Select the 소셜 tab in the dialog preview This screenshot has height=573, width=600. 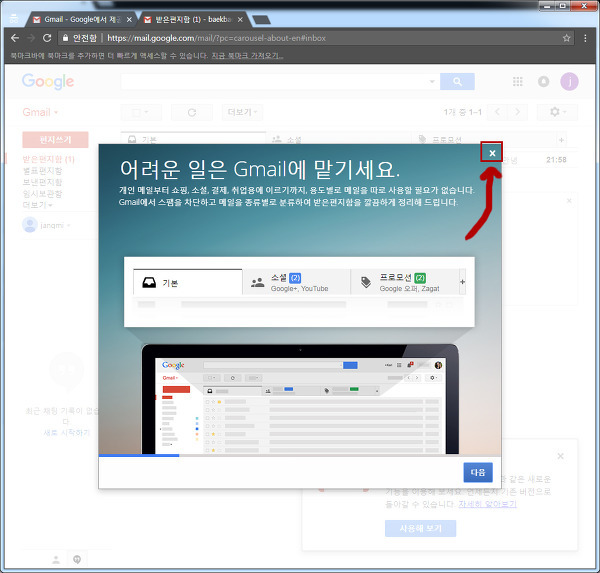(x=296, y=282)
